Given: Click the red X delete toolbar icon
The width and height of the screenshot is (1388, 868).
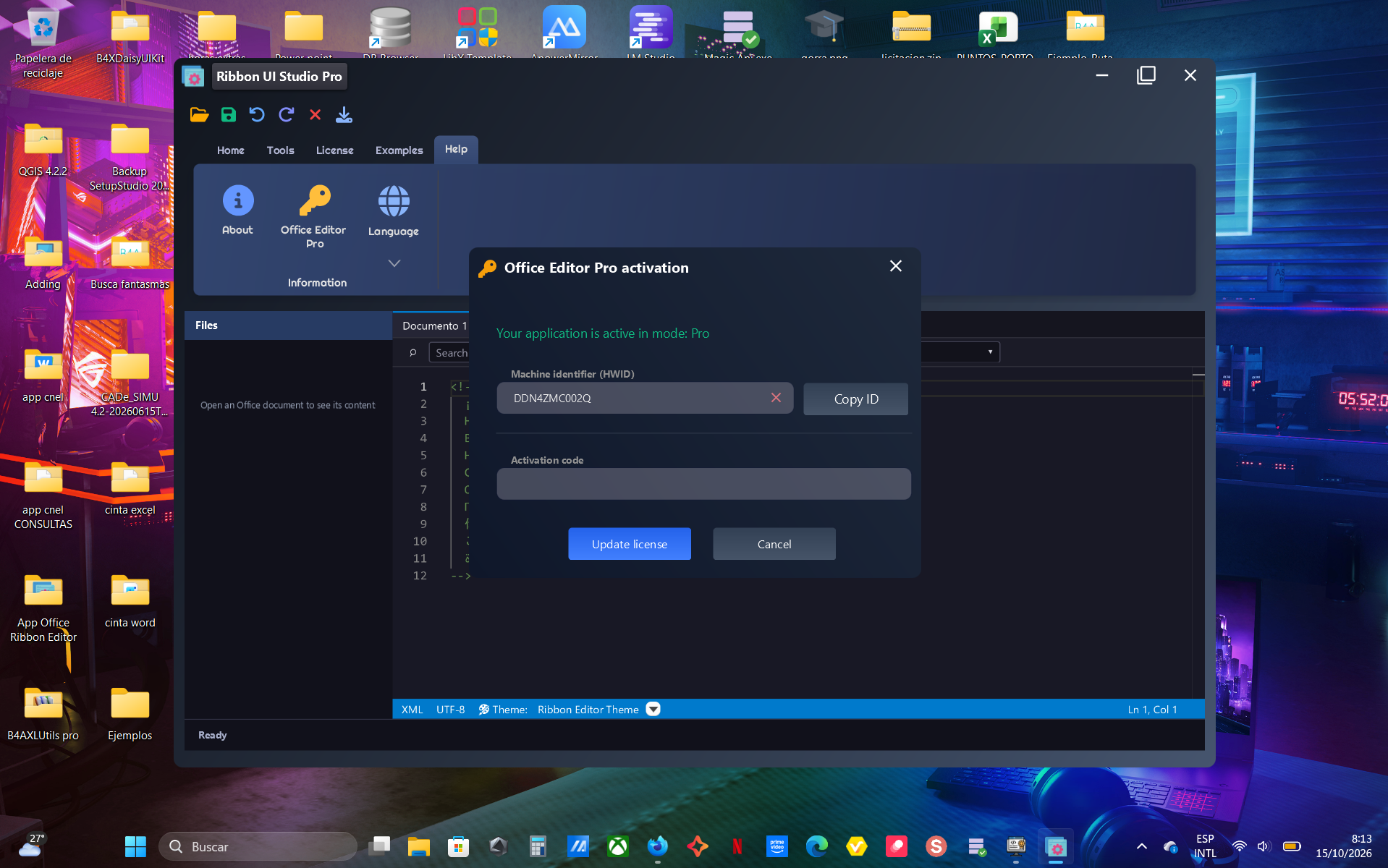Looking at the screenshot, I should [315, 114].
